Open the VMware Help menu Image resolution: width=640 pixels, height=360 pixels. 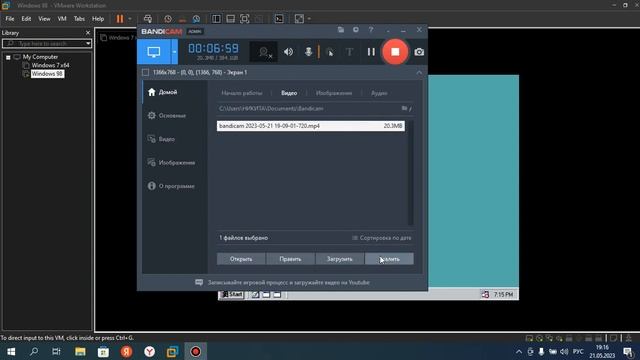point(98,19)
